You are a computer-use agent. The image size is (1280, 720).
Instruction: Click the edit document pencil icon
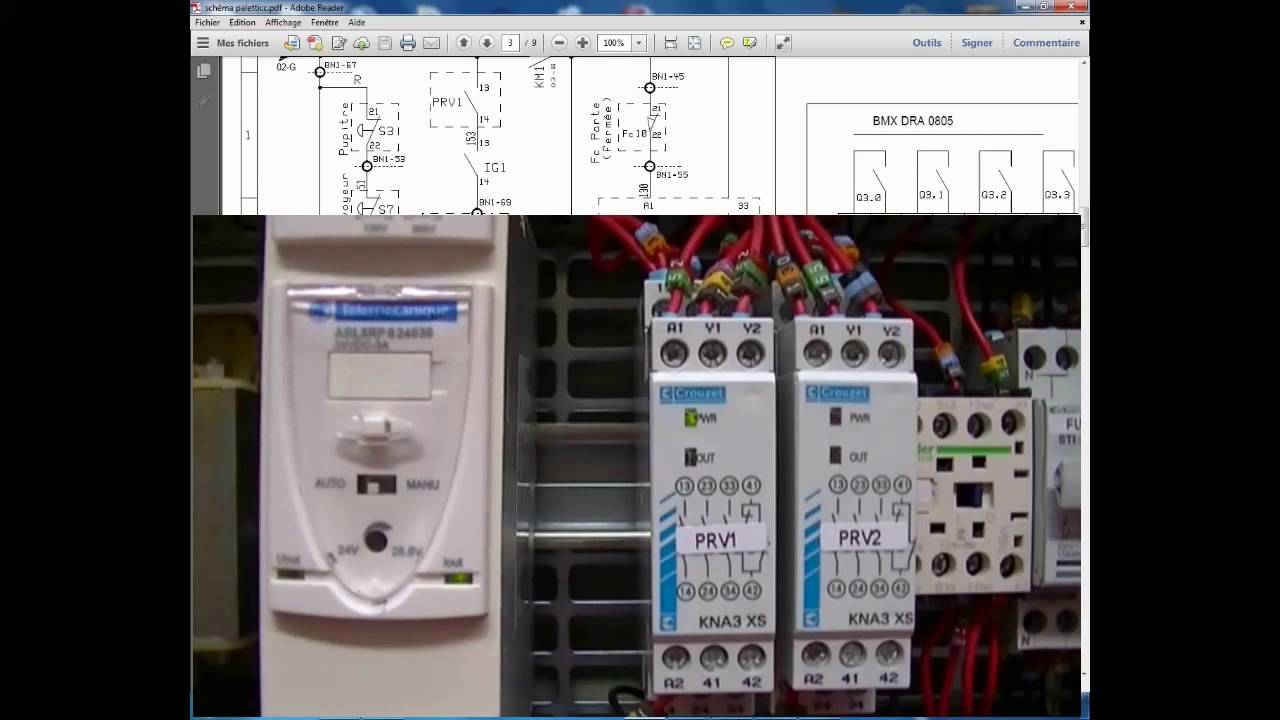(339, 43)
